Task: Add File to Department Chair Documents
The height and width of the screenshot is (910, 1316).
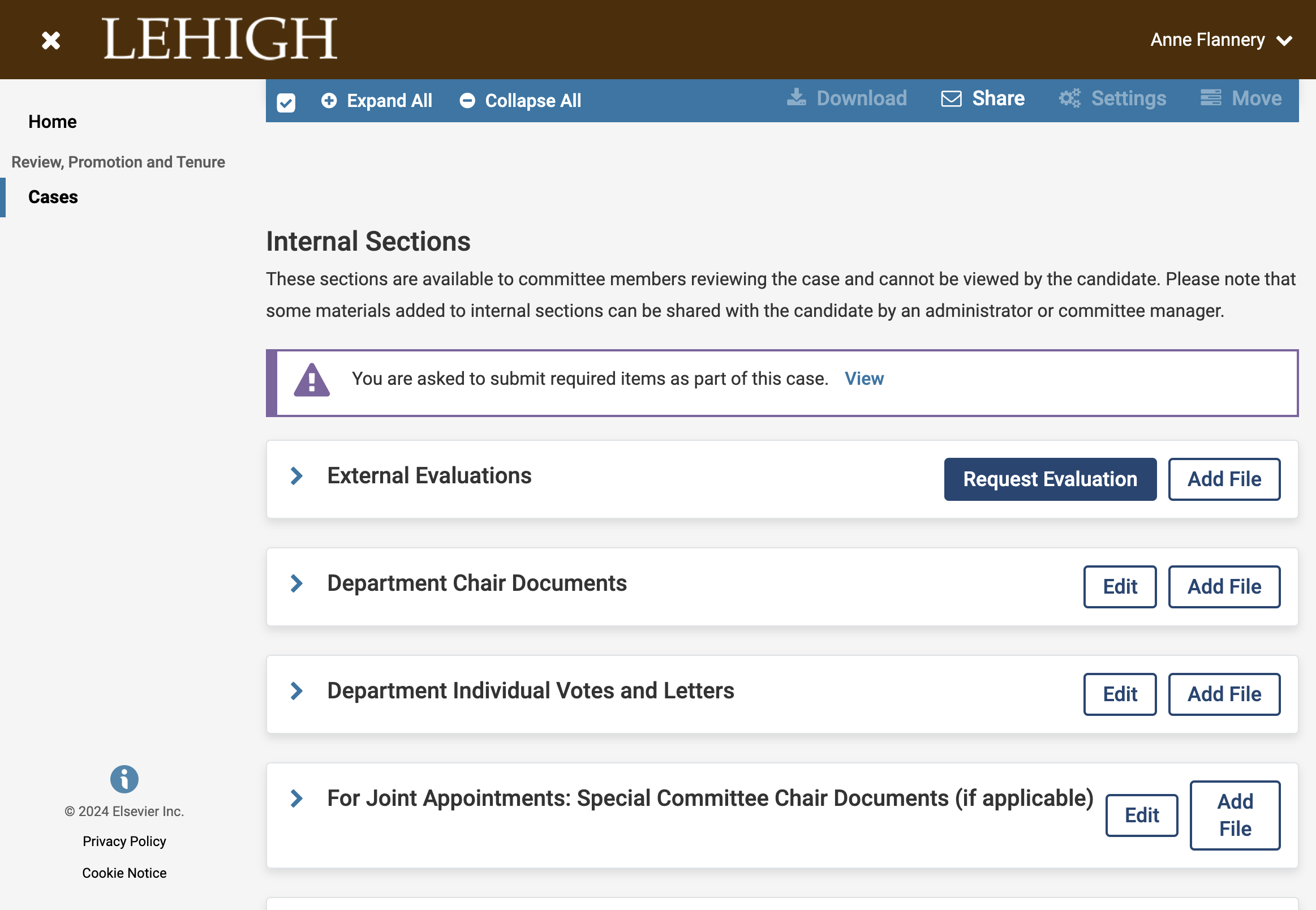Action: [x=1224, y=587]
